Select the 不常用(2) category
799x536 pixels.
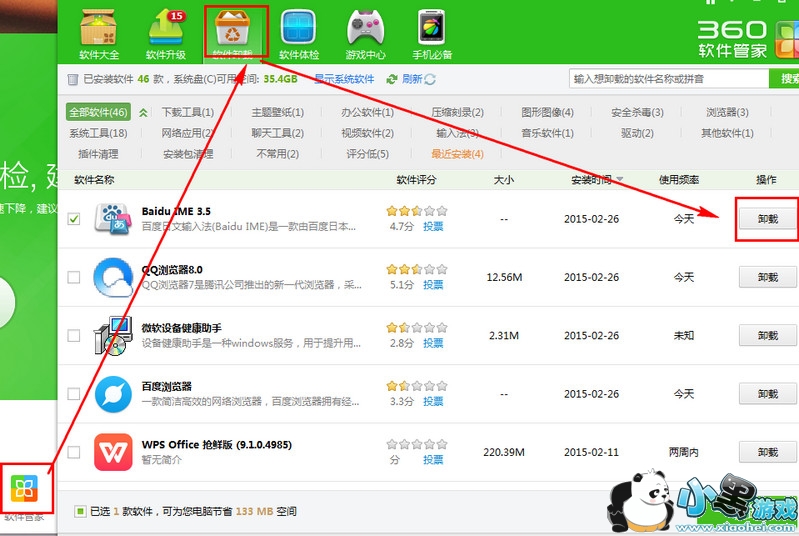coord(278,154)
